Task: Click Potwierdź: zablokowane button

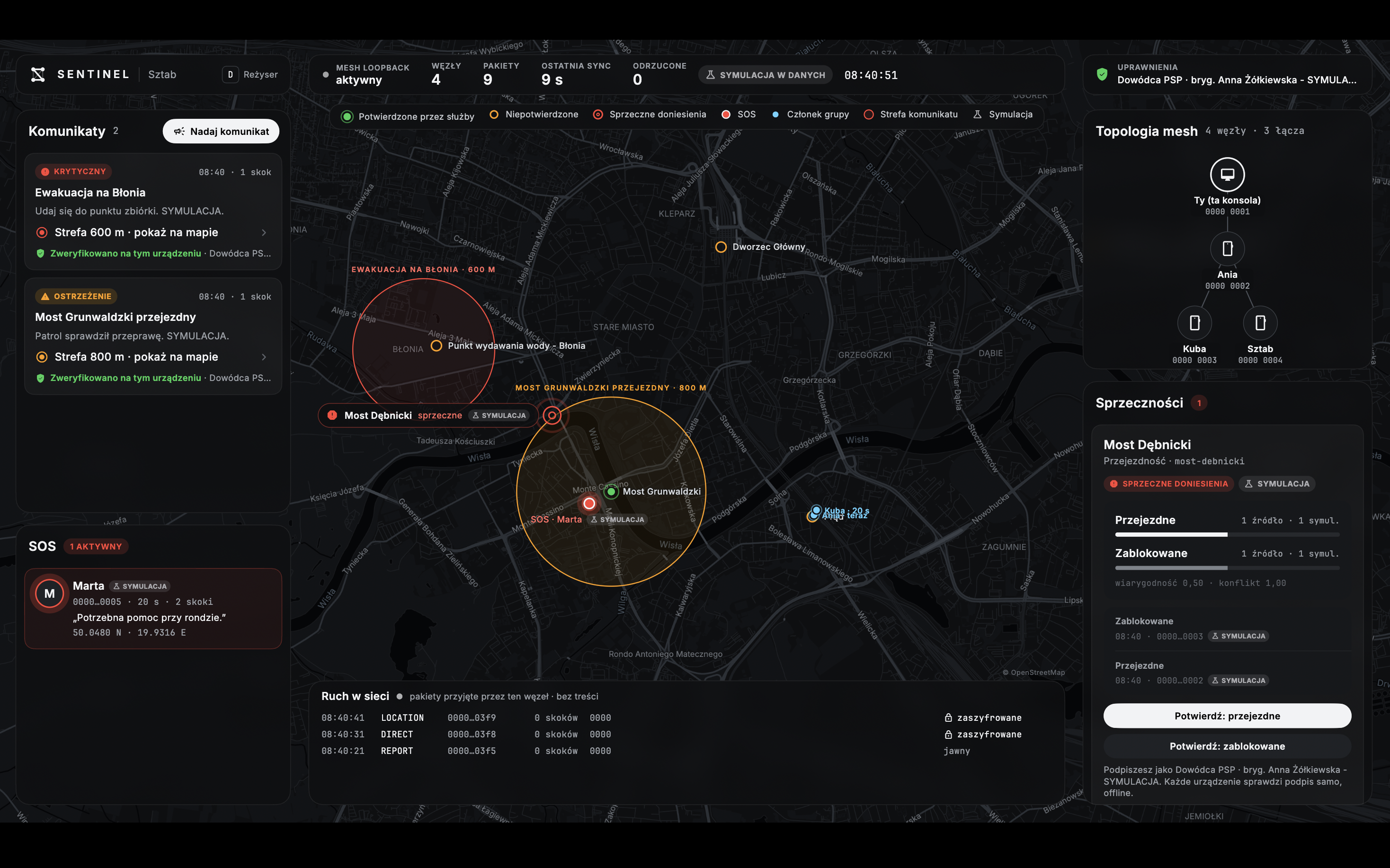Action: pyautogui.click(x=1227, y=746)
